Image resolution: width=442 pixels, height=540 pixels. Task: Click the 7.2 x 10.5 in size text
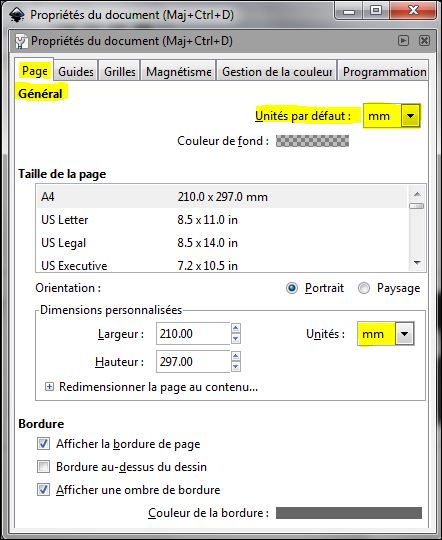tap(207, 266)
